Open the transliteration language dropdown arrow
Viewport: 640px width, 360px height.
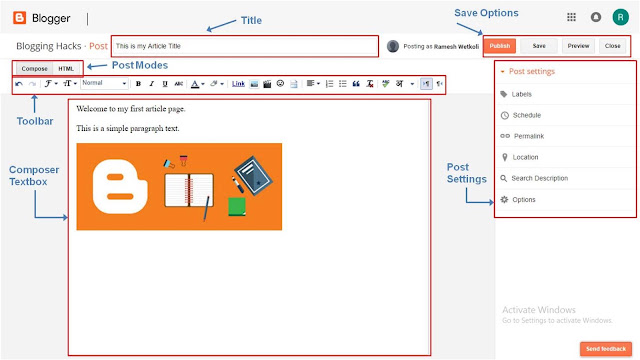coord(412,84)
